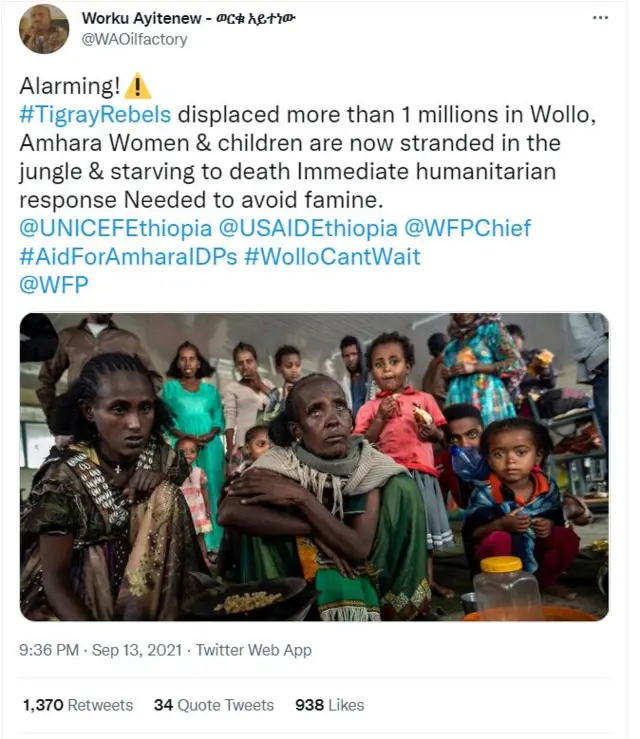Screen dimensions: 640x739
Task: Click the @WFPChief mention
Action: click(468, 228)
